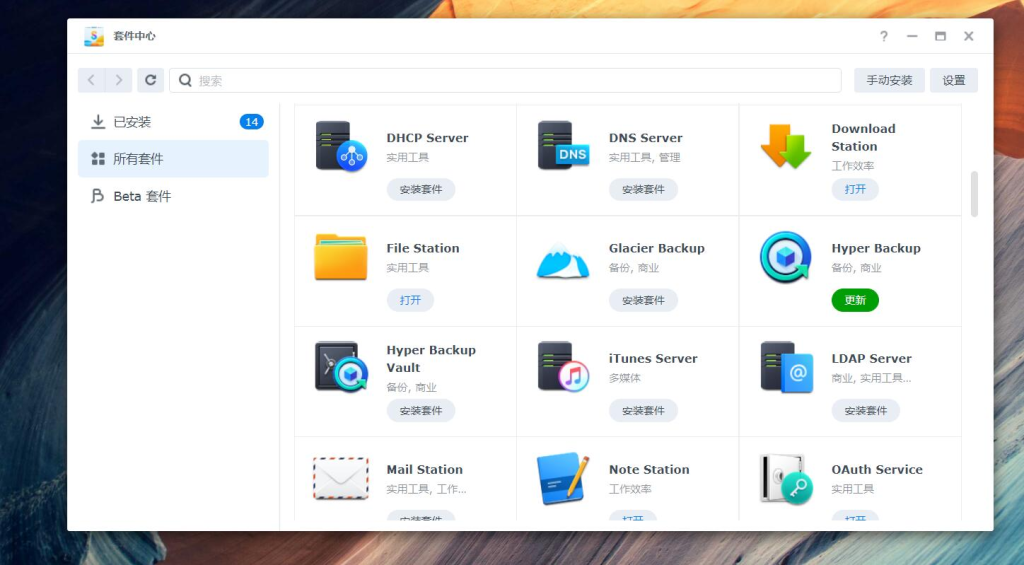Click the magnifier icon in search bar
The image size is (1024, 565).
pos(185,80)
